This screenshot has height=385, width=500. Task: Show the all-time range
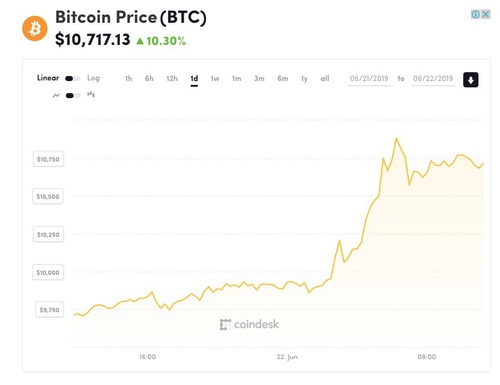[x=325, y=79]
